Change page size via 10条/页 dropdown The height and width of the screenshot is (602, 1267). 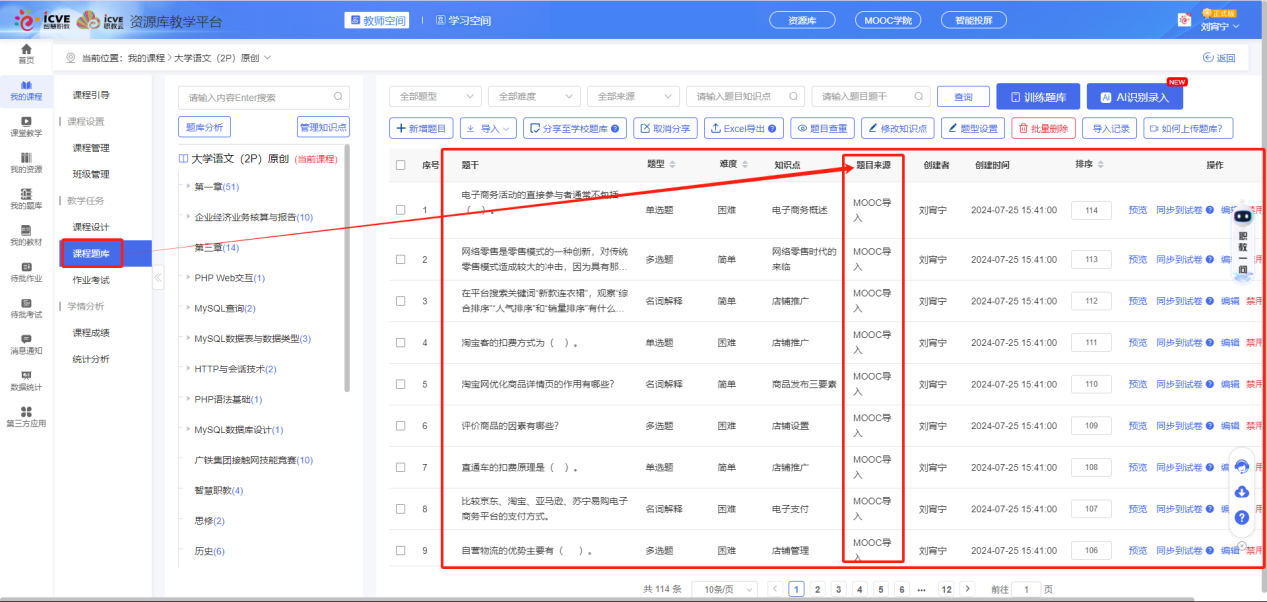(x=723, y=588)
